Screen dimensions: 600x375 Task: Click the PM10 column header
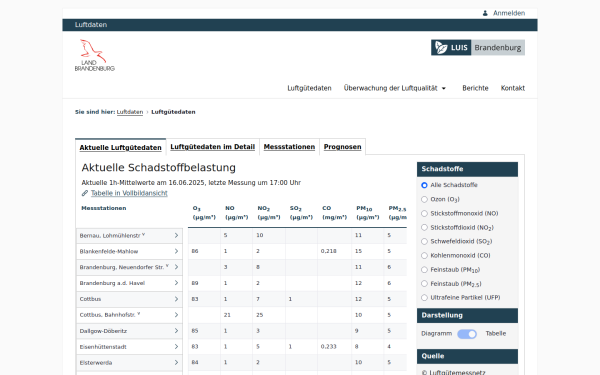[x=368, y=213]
